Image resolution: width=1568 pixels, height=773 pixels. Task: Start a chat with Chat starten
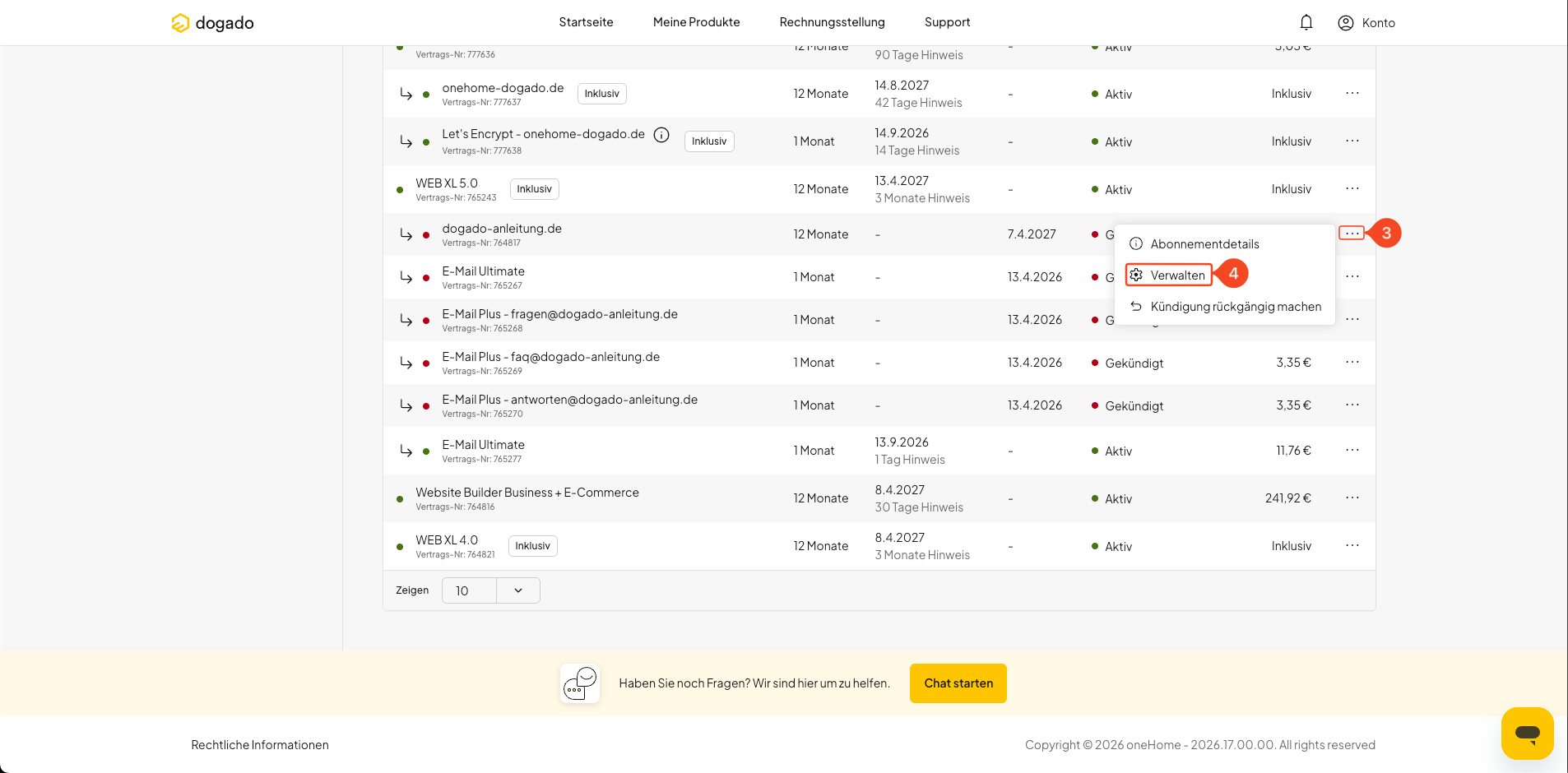(x=958, y=683)
